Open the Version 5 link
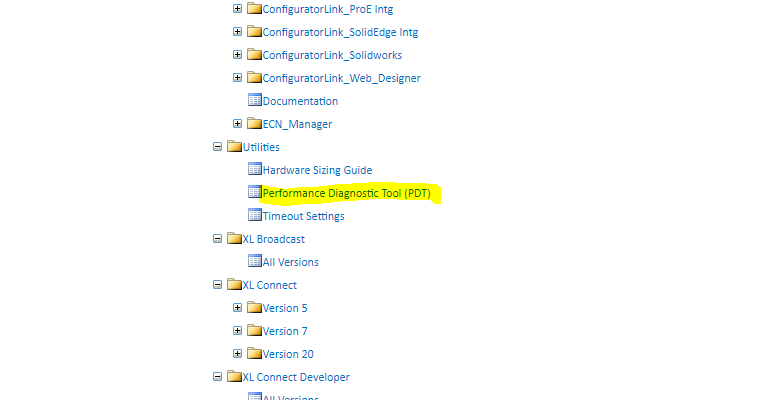Image resolution: width=779 pixels, height=400 pixels. pyautogui.click(x=285, y=308)
